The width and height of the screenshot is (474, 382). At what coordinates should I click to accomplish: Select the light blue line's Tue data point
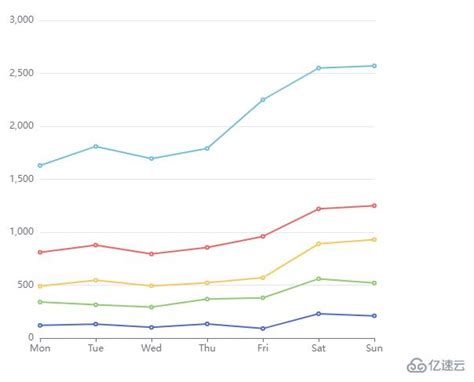(96, 147)
